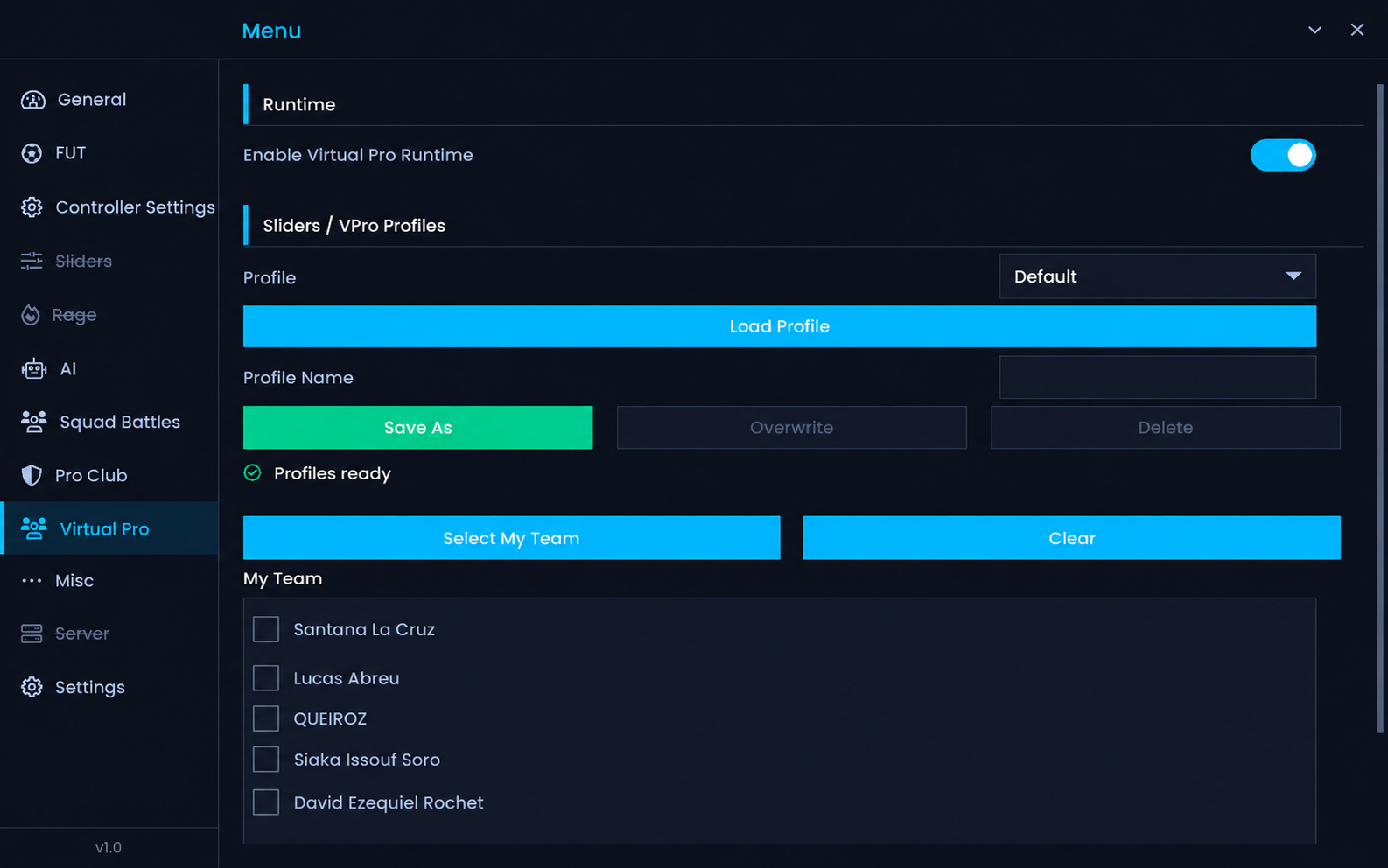Click the Controller Settings gear icon
Screen dimensions: 1388x868
tap(32, 207)
